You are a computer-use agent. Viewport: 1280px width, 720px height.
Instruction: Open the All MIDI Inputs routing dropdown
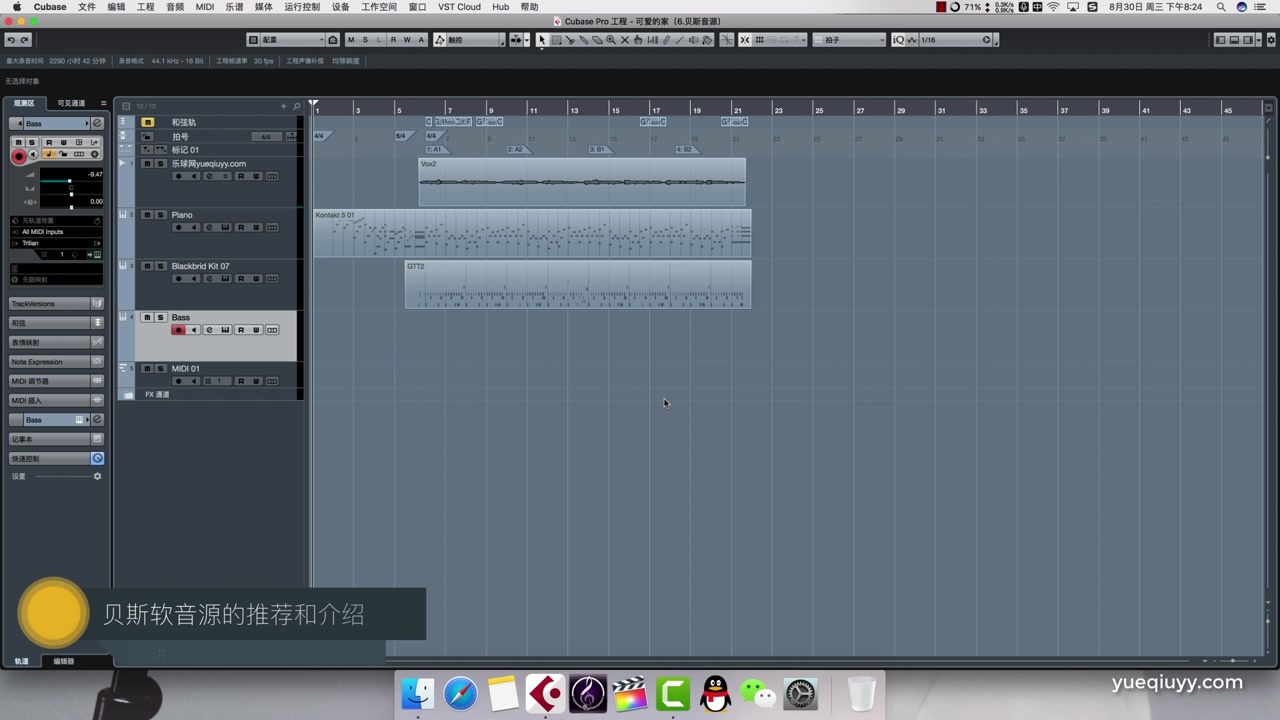(x=56, y=232)
